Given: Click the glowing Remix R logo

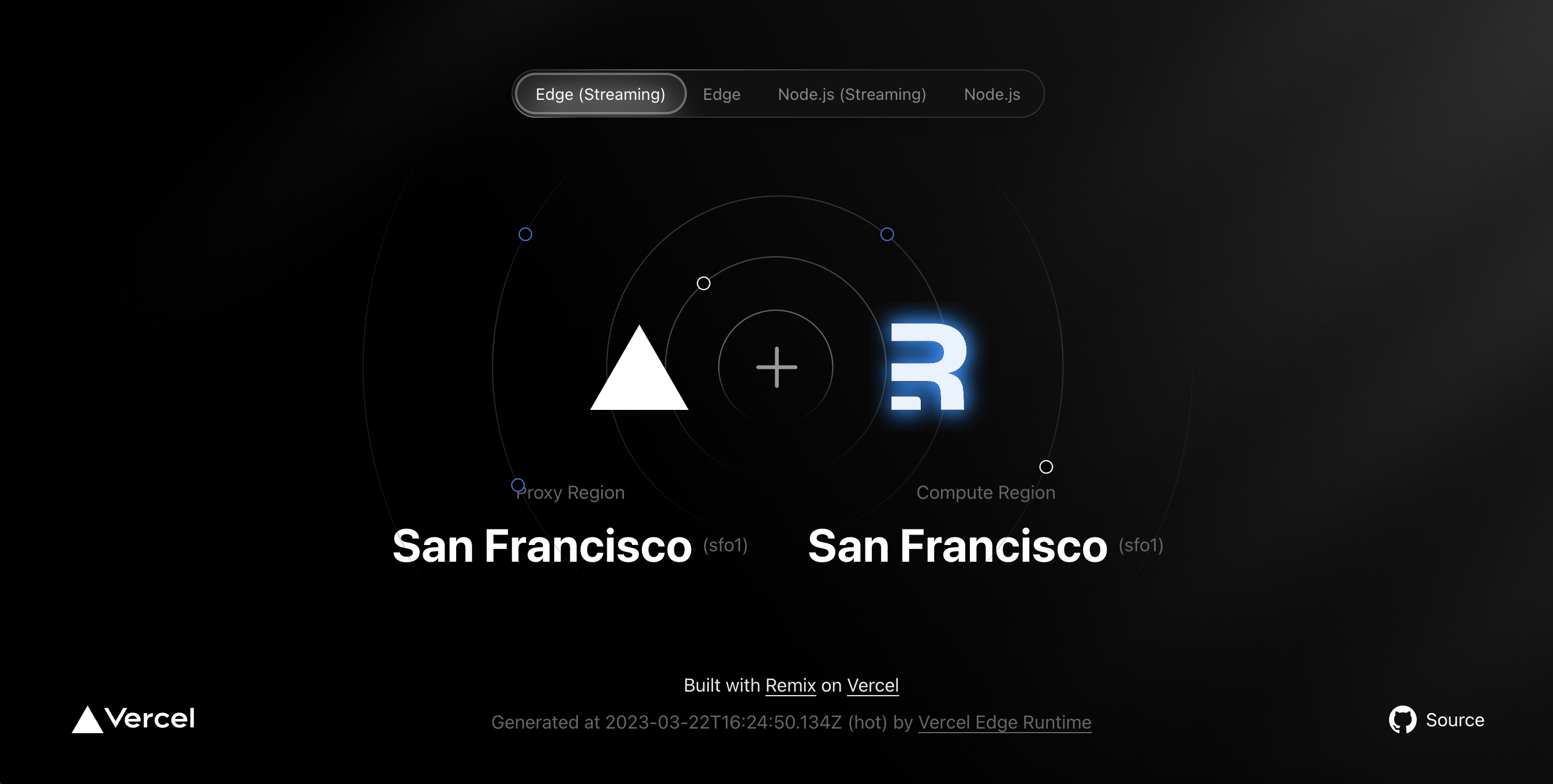Looking at the screenshot, I should 929,367.
